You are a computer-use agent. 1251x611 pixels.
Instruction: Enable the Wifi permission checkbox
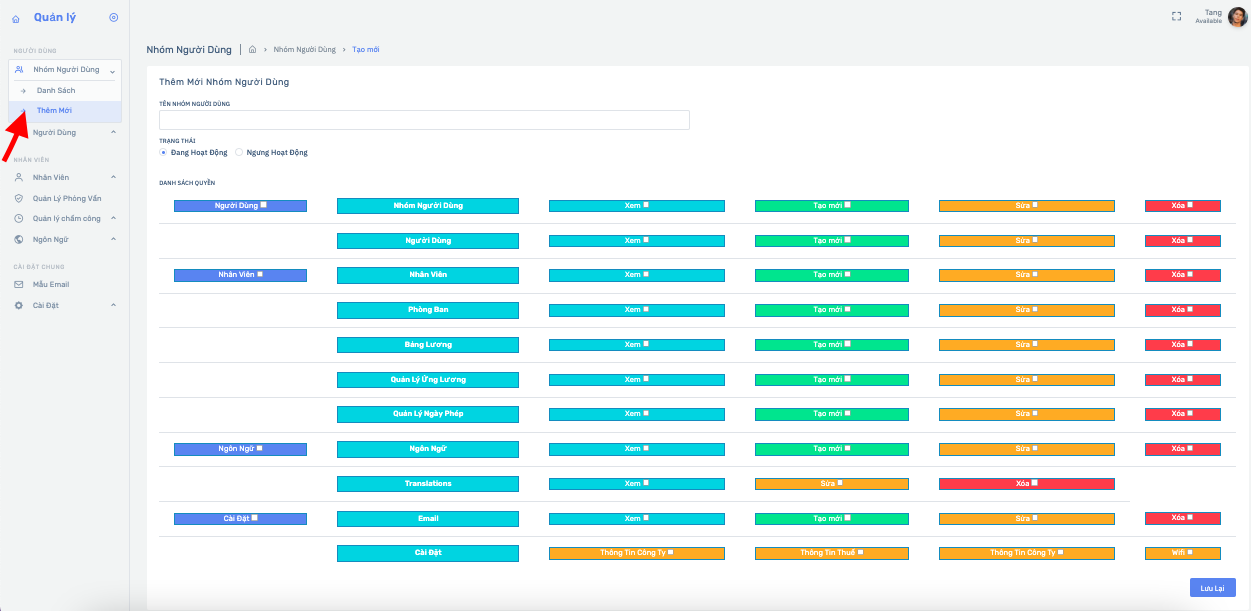pyautogui.click(x=1190, y=552)
